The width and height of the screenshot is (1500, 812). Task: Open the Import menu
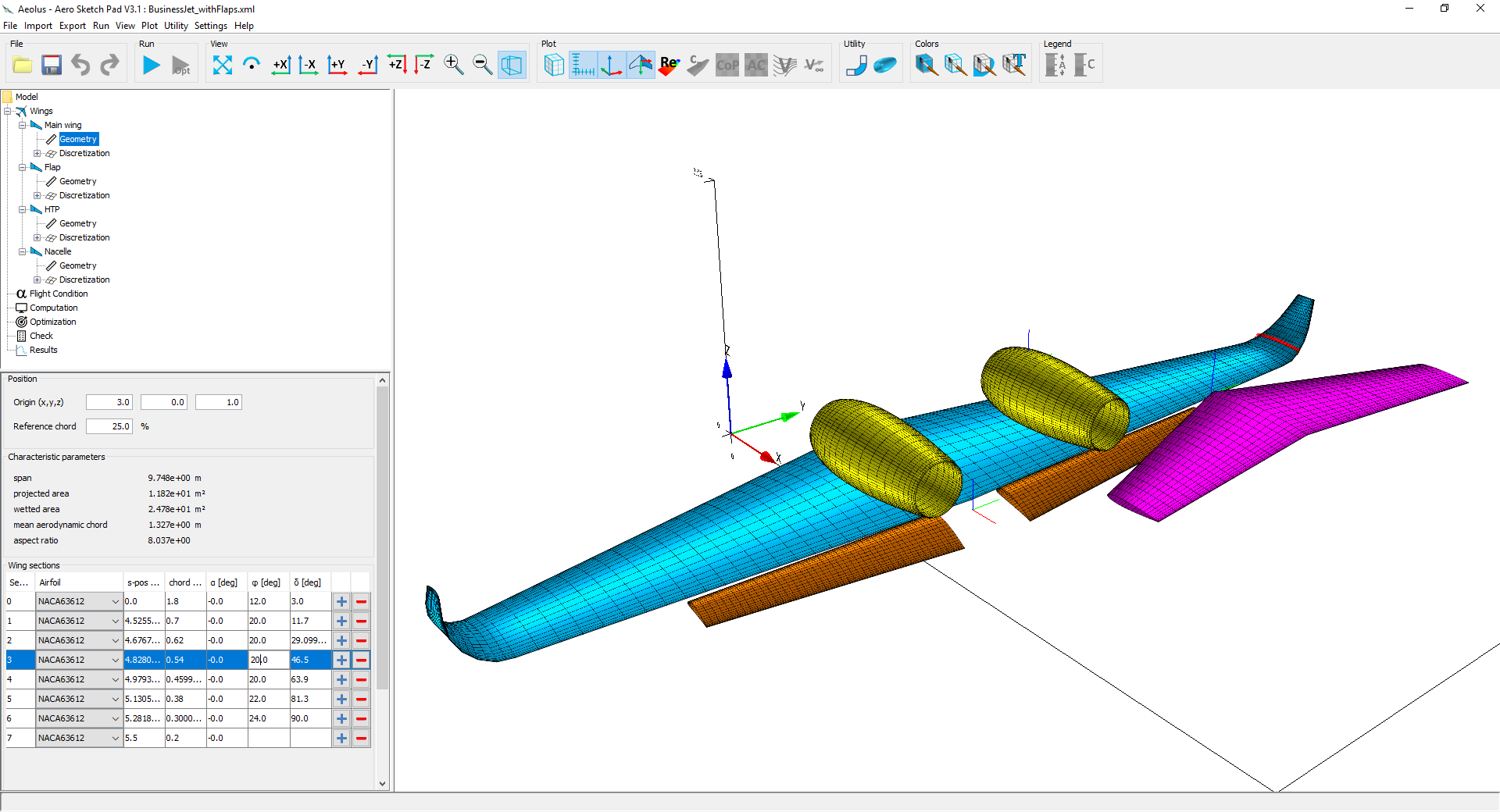click(37, 25)
